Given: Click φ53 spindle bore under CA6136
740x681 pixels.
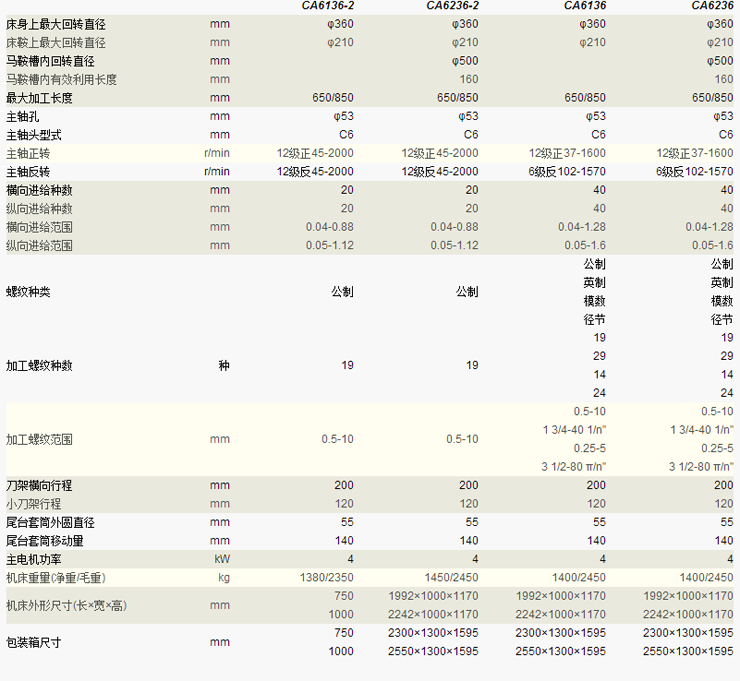Looking at the screenshot, I should [x=596, y=116].
